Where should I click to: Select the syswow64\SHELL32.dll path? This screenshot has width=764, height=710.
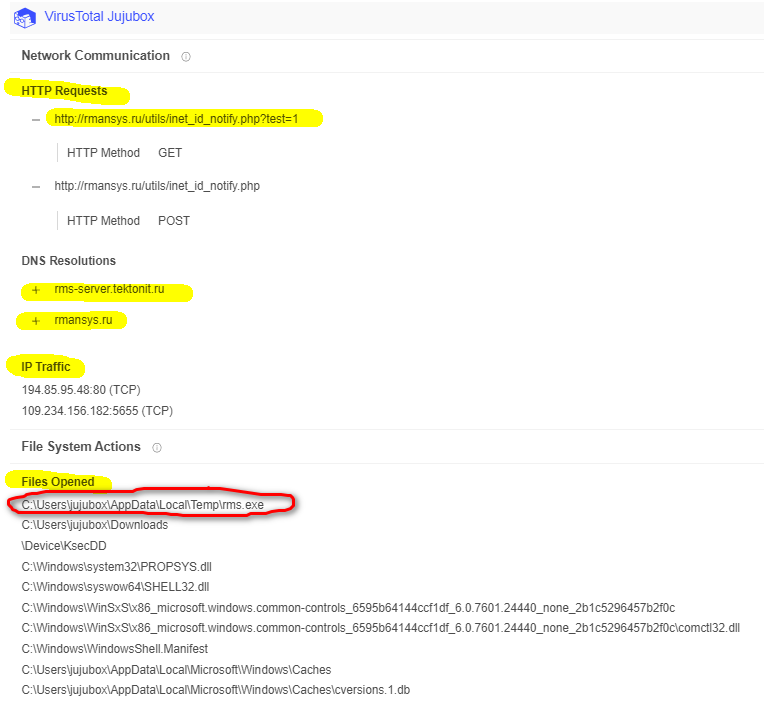(115, 587)
